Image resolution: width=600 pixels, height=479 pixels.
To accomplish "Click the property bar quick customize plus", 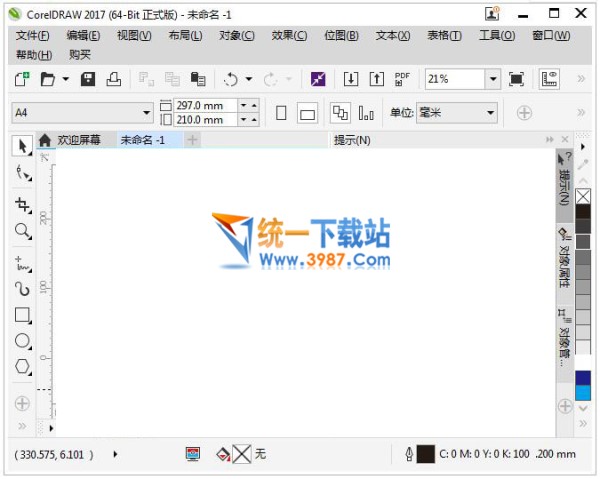I will click(524, 113).
